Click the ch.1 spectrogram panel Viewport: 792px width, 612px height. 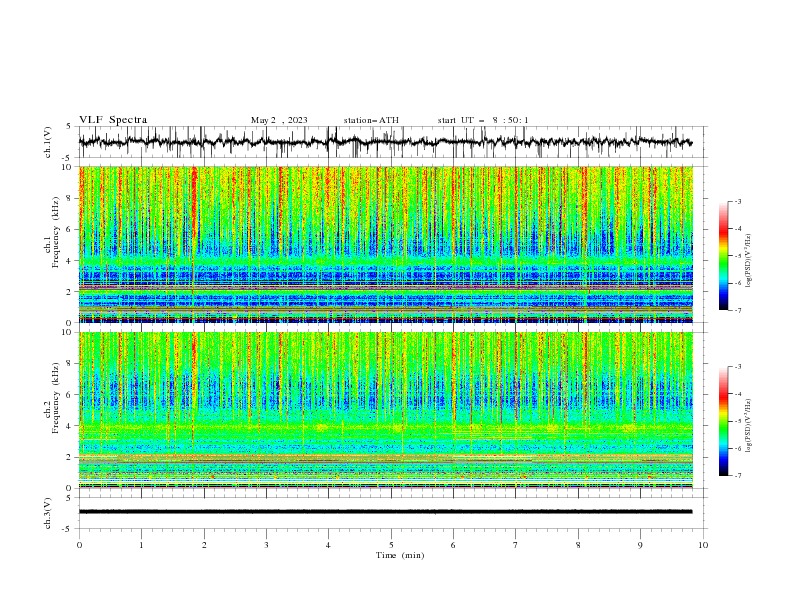385,244
